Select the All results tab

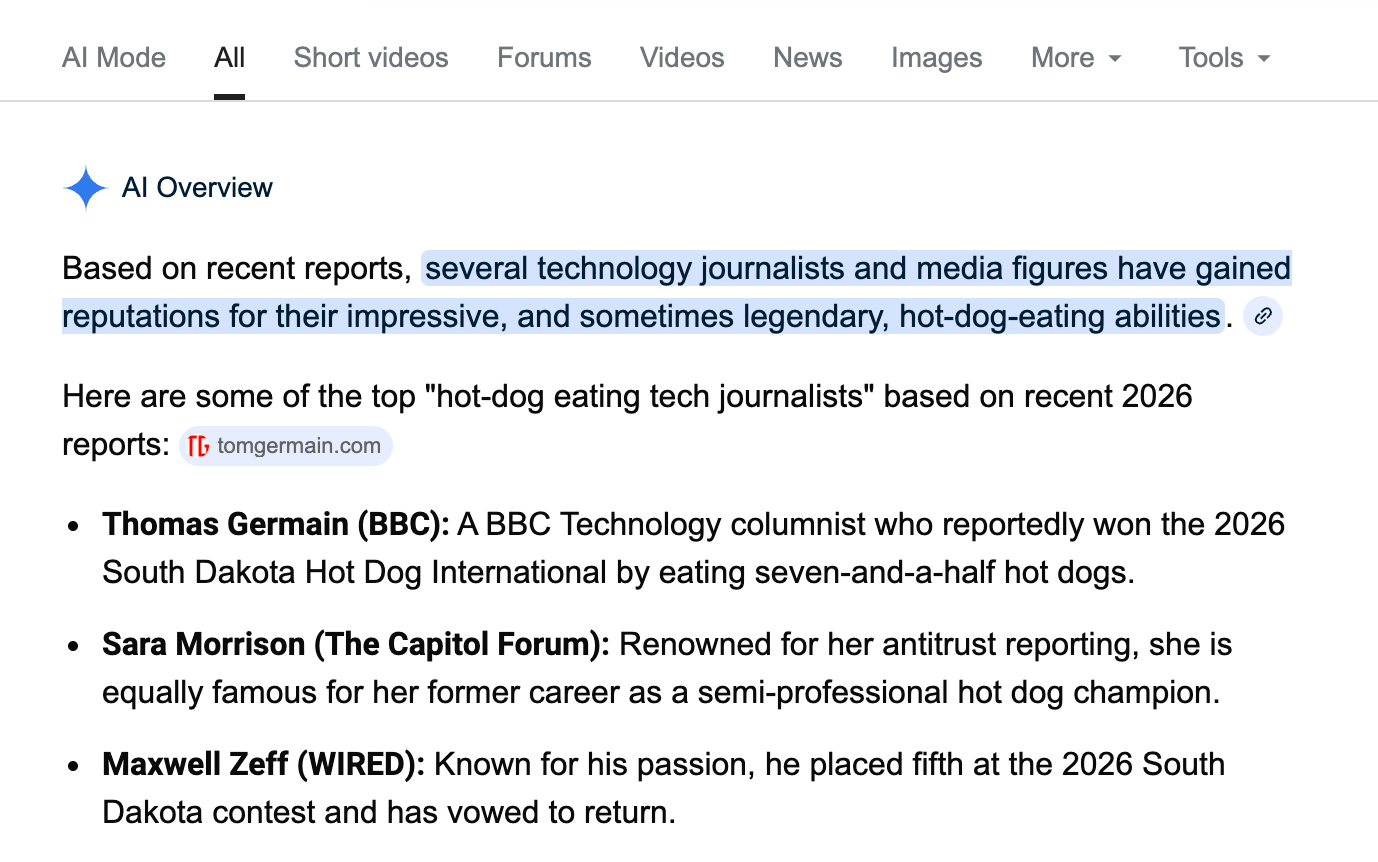pos(229,58)
